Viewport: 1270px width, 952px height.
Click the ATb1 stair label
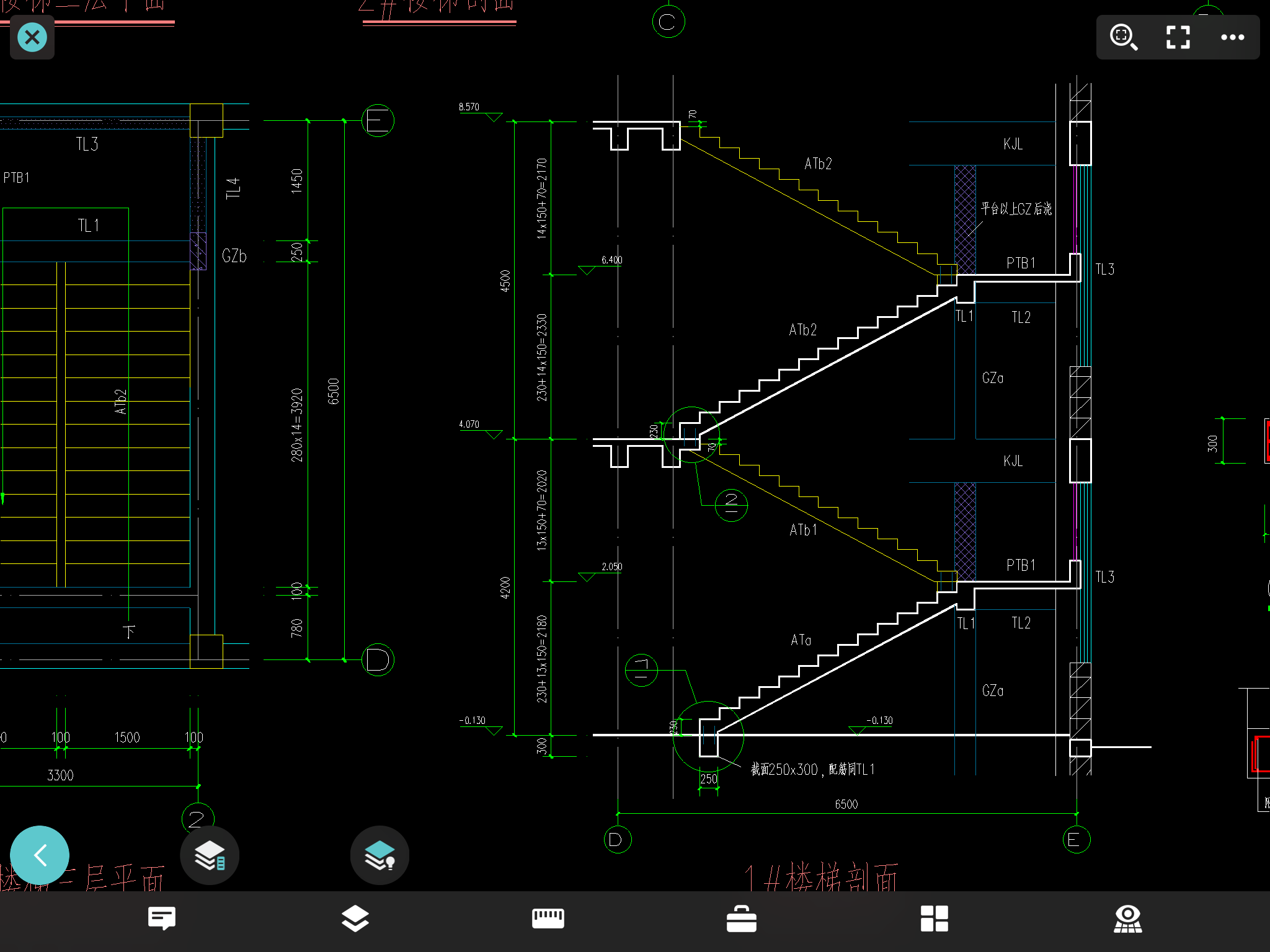[803, 530]
